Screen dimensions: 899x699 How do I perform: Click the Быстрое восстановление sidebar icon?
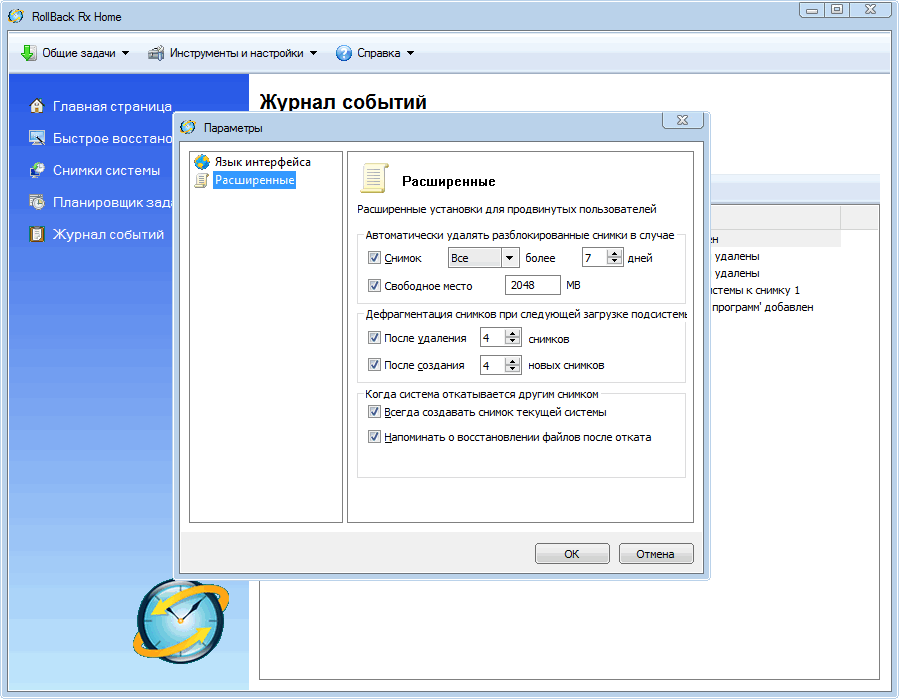coord(37,138)
